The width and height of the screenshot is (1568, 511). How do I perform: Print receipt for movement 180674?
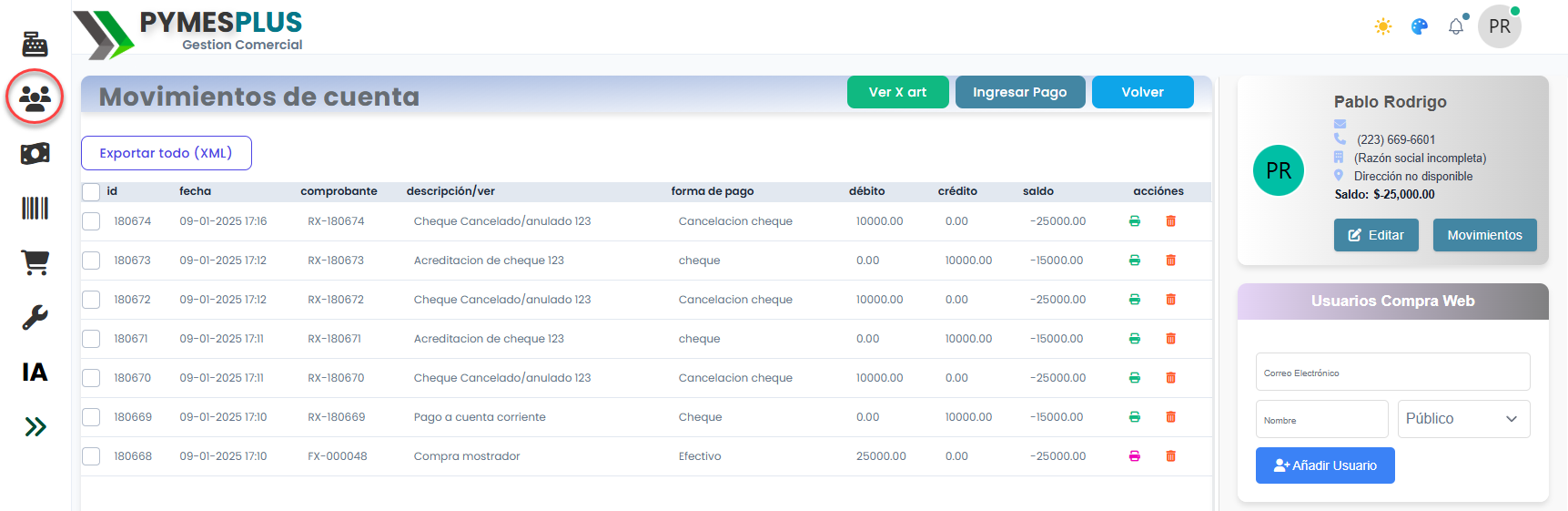(1134, 221)
